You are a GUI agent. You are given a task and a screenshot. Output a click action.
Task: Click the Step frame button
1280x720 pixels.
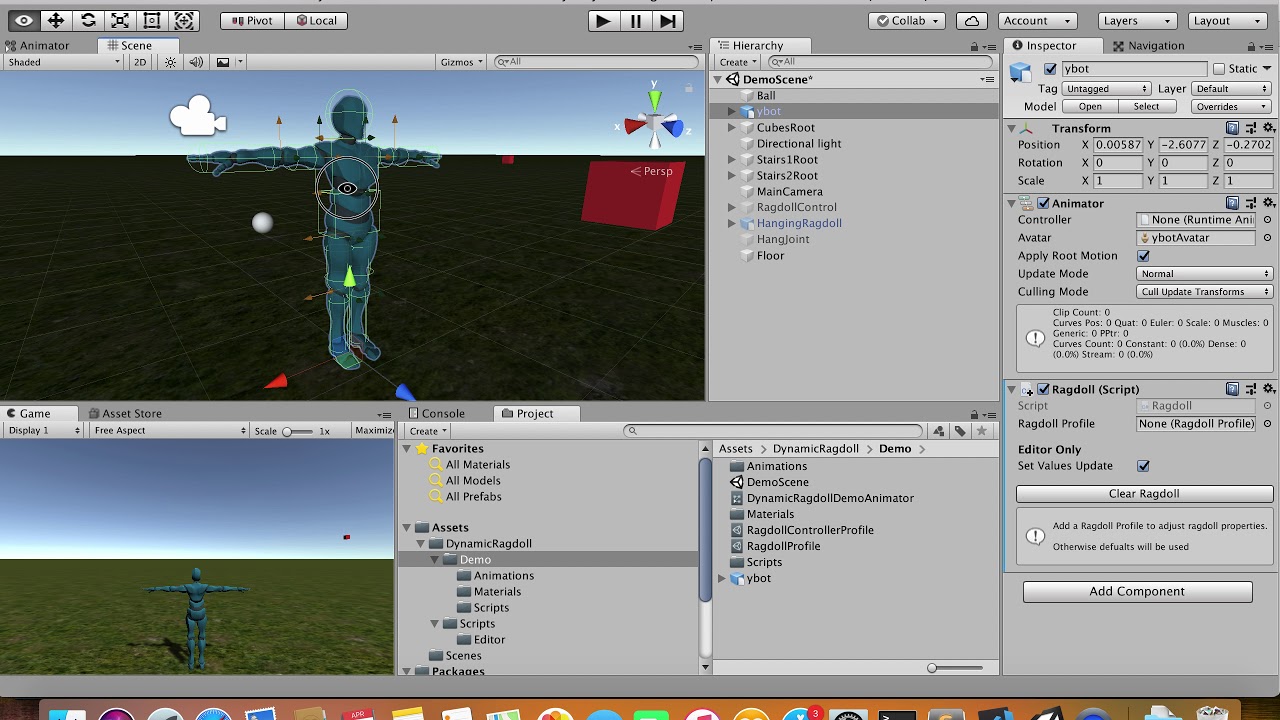(x=669, y=20)
